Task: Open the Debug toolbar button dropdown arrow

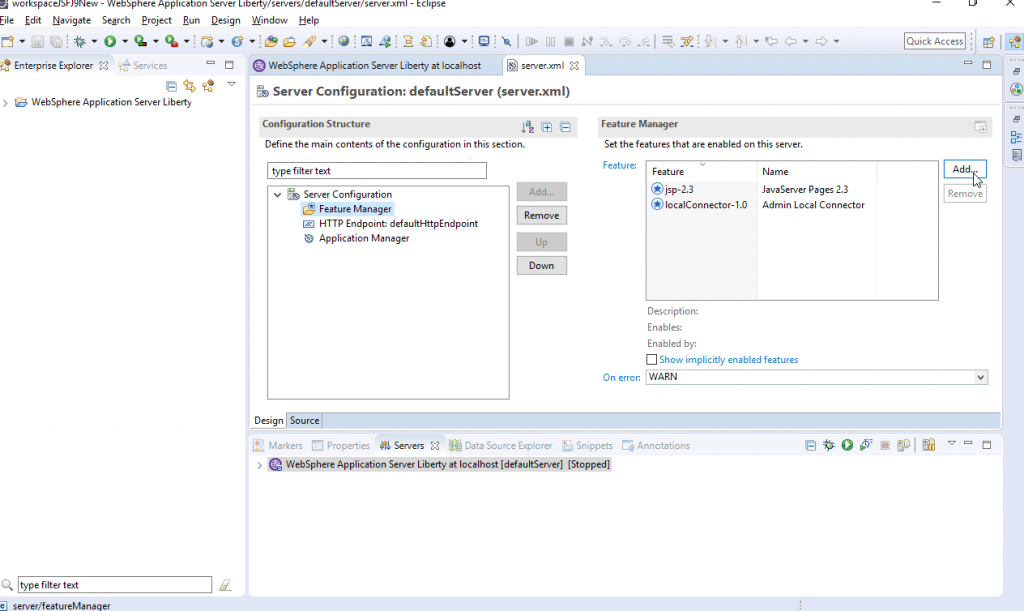Action: coord(94,41)
